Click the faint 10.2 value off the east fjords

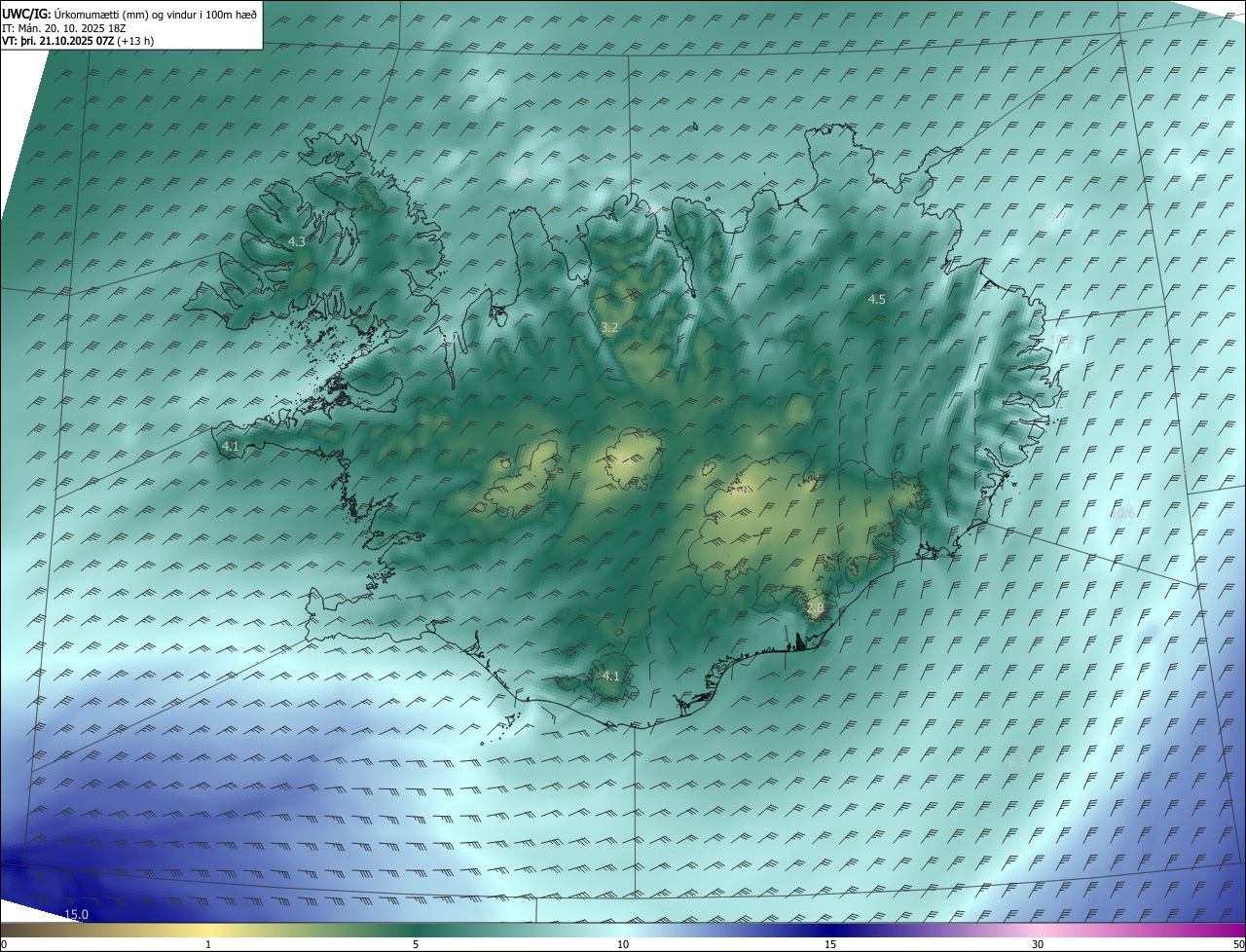pyautogui.click(x=1060, y=340)
